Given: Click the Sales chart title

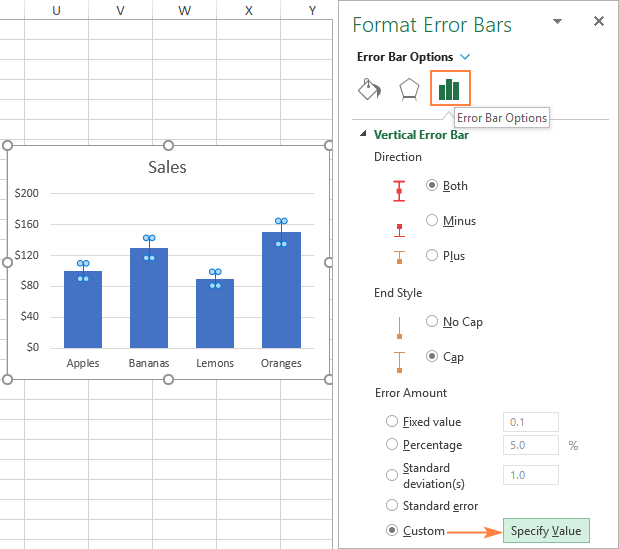Looking at the screenshot, I should pyautogui.click(x=167, y=167).
